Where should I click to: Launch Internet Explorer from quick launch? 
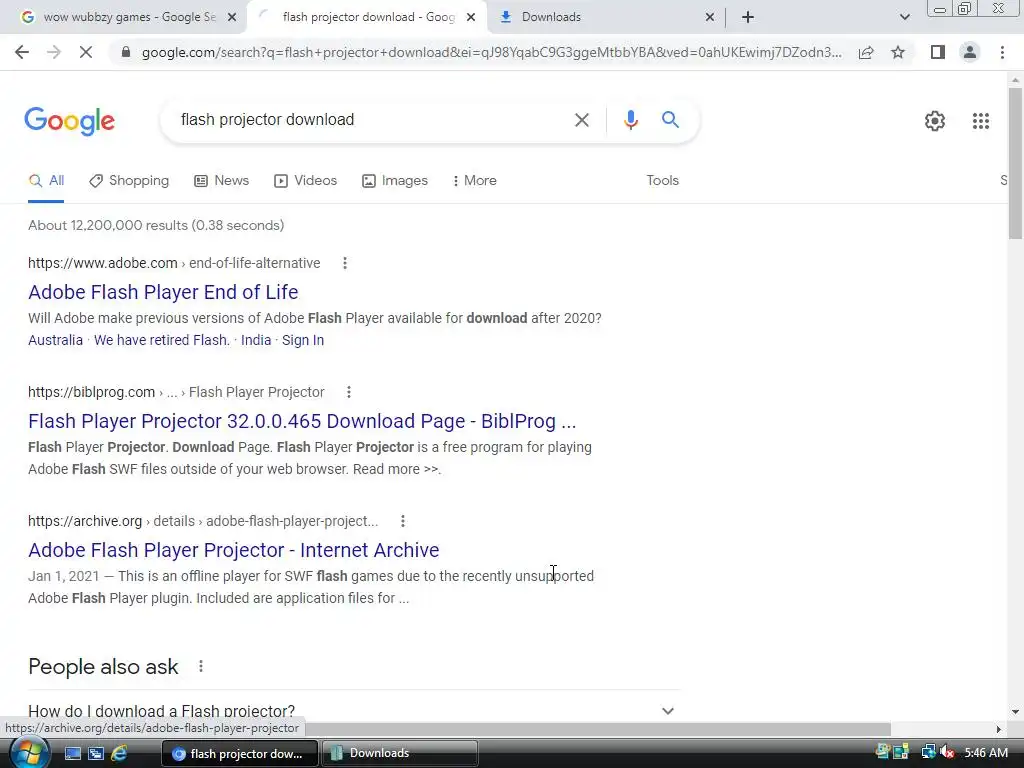(x=120, y=754)
